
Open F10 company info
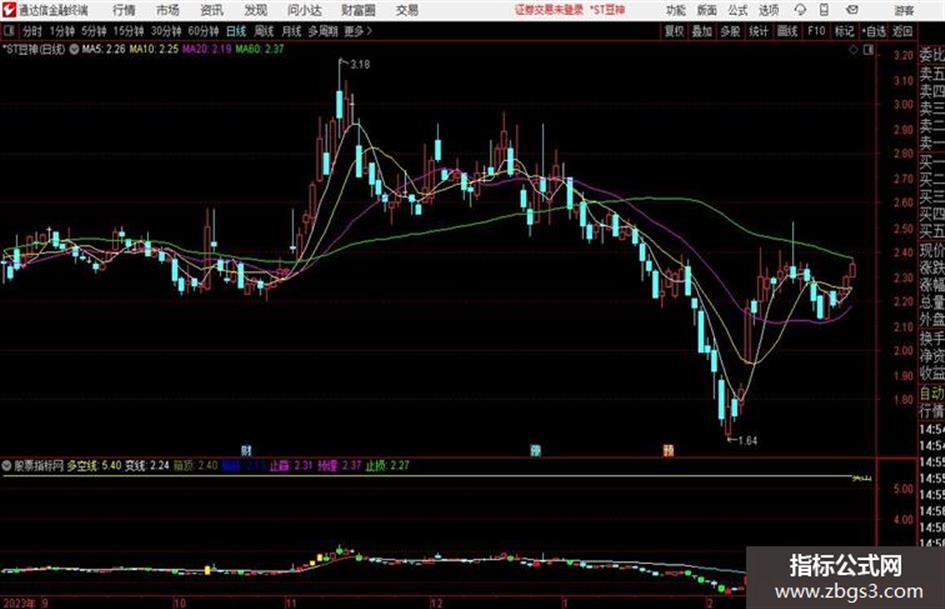(817, 31)
